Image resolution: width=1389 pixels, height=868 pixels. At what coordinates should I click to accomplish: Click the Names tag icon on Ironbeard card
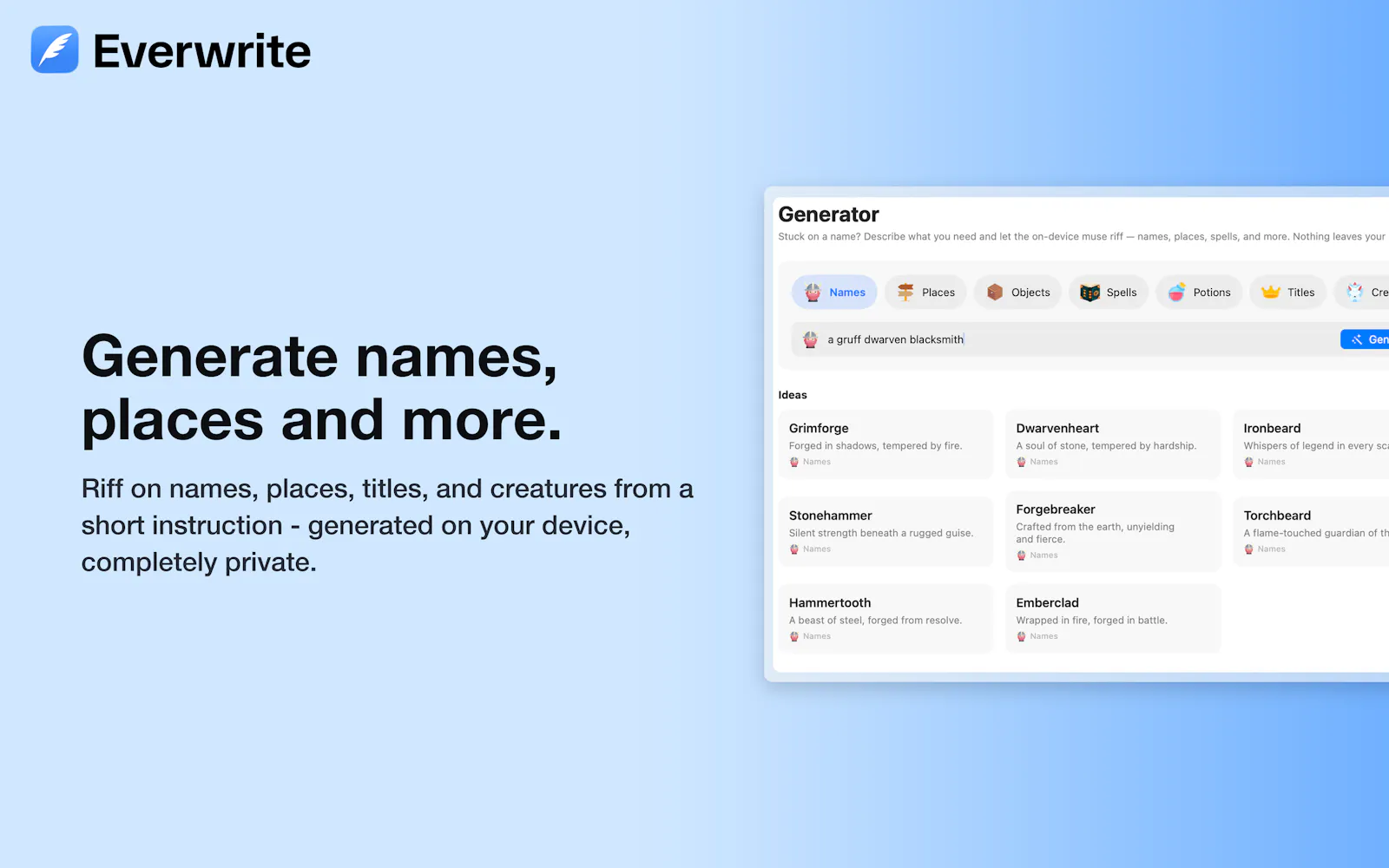point(1249,462)
